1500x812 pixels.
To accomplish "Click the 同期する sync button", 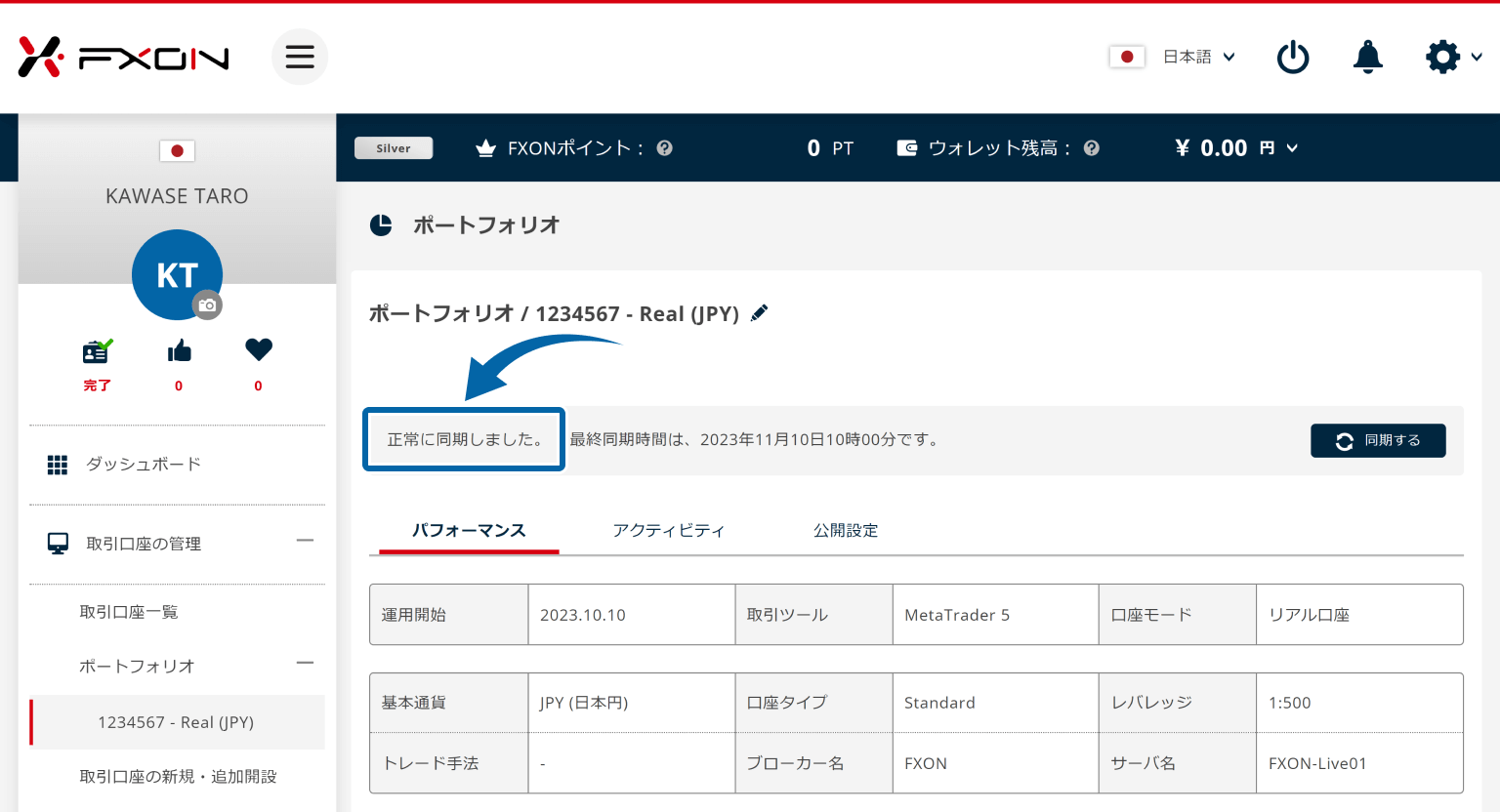I will (x=1378, y=440).
